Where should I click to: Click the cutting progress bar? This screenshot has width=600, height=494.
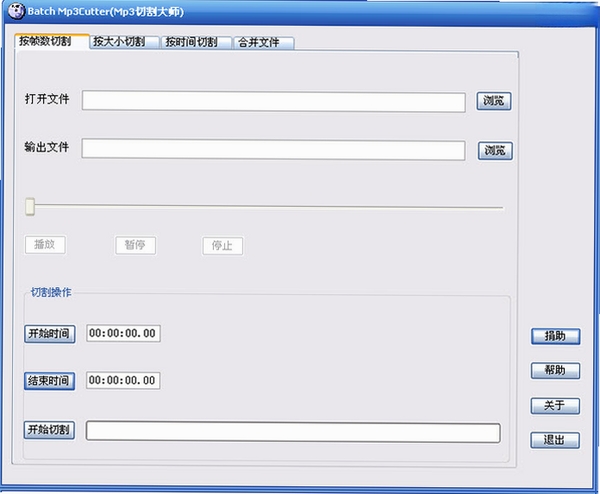tap(293, 432)
